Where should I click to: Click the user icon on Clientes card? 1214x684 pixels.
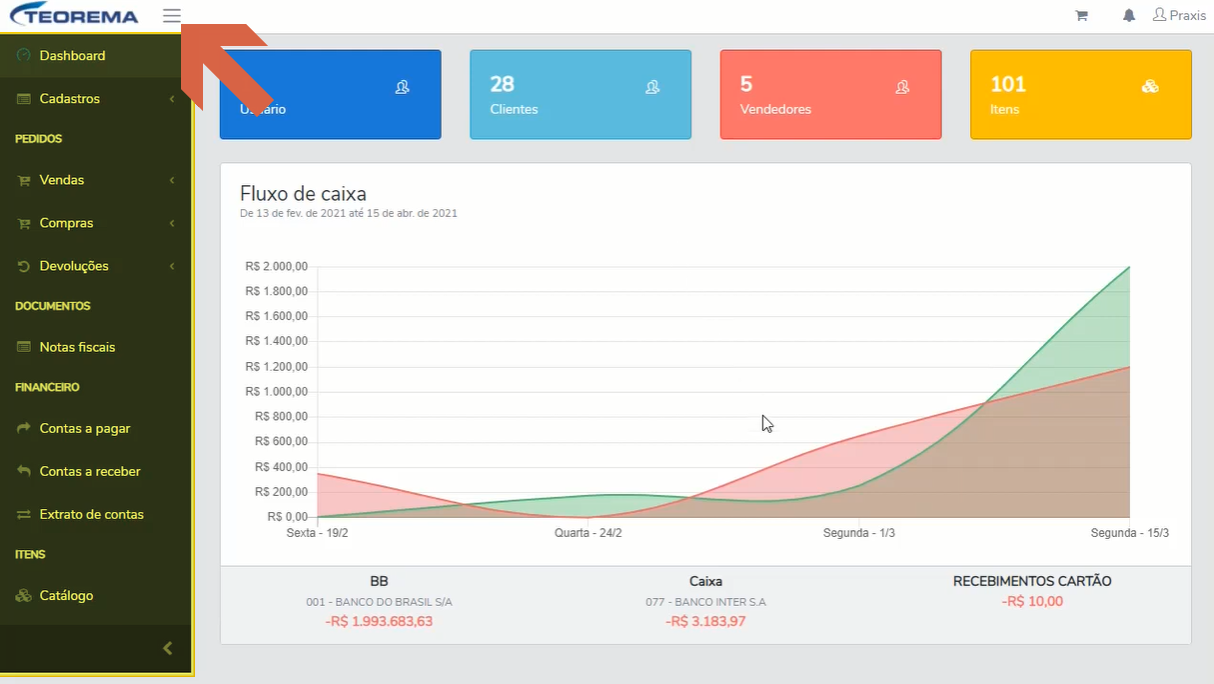coord(652,87)
